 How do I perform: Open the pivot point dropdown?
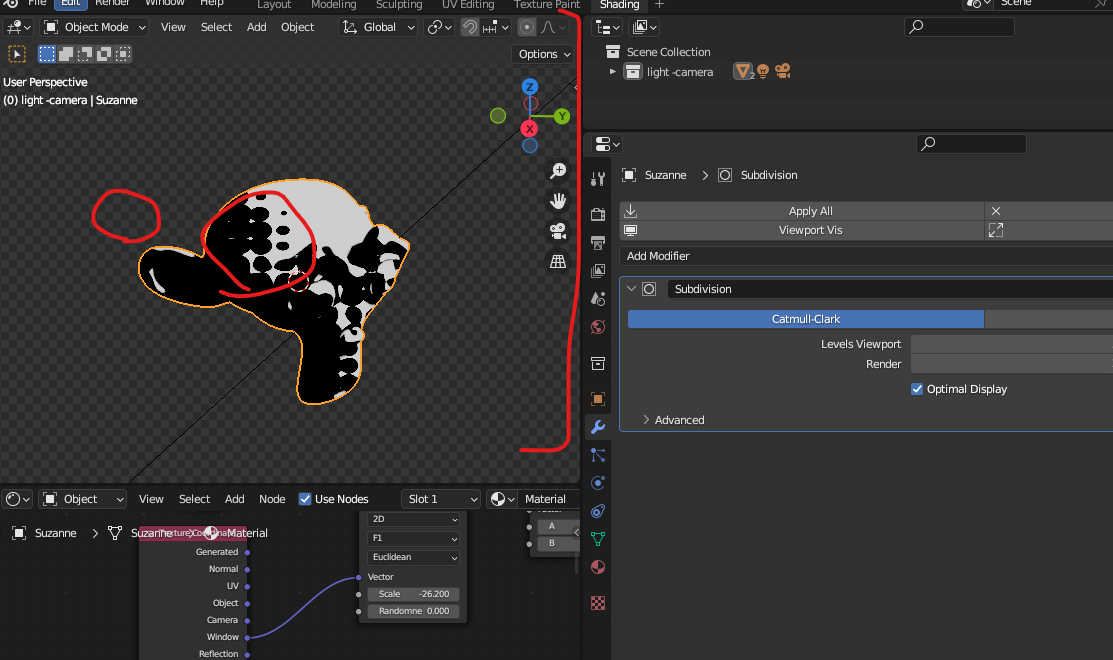pos(439,27)
